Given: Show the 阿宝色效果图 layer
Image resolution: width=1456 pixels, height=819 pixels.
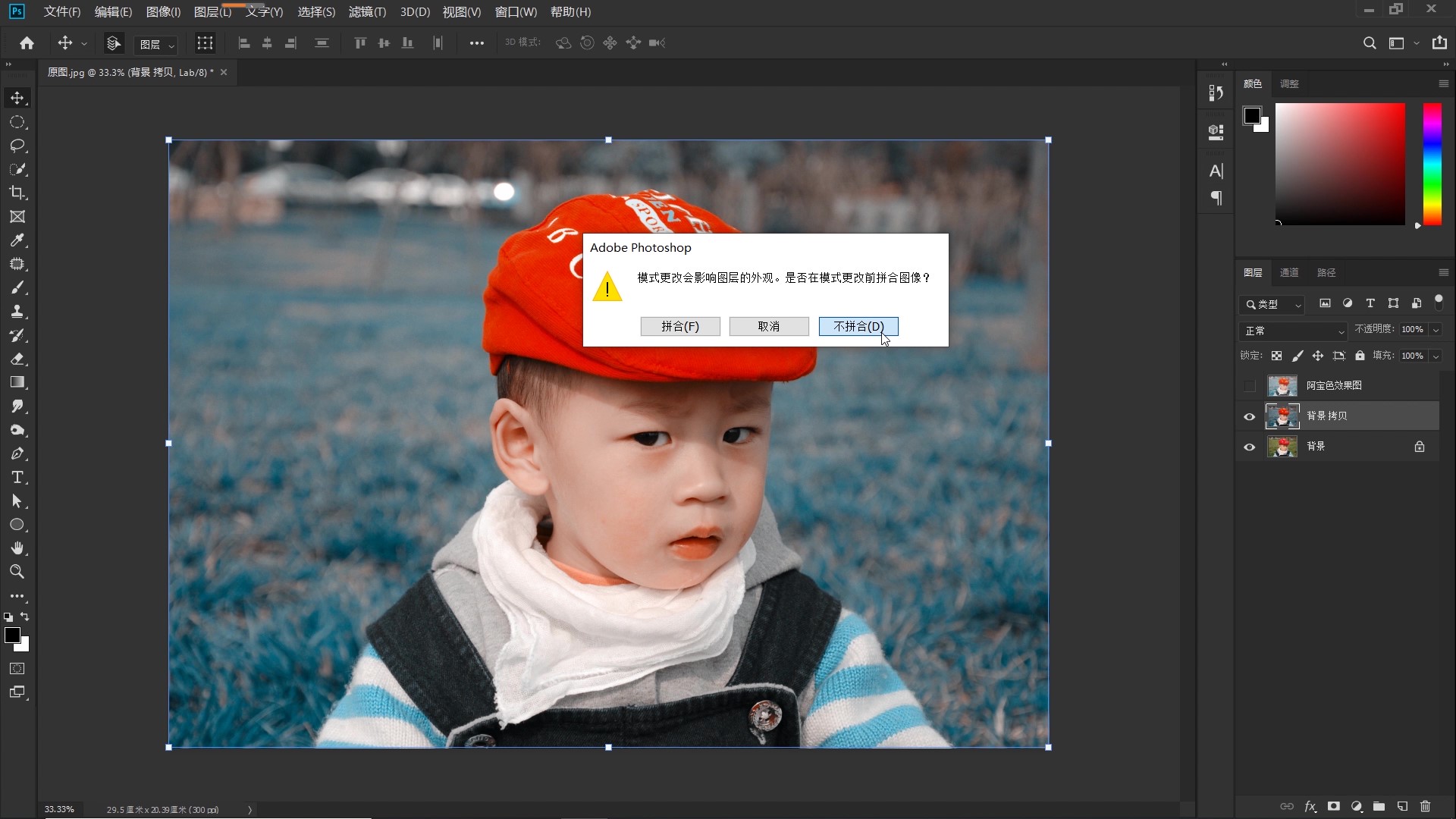Looking at the screenshot, I should pos(1249,386).
